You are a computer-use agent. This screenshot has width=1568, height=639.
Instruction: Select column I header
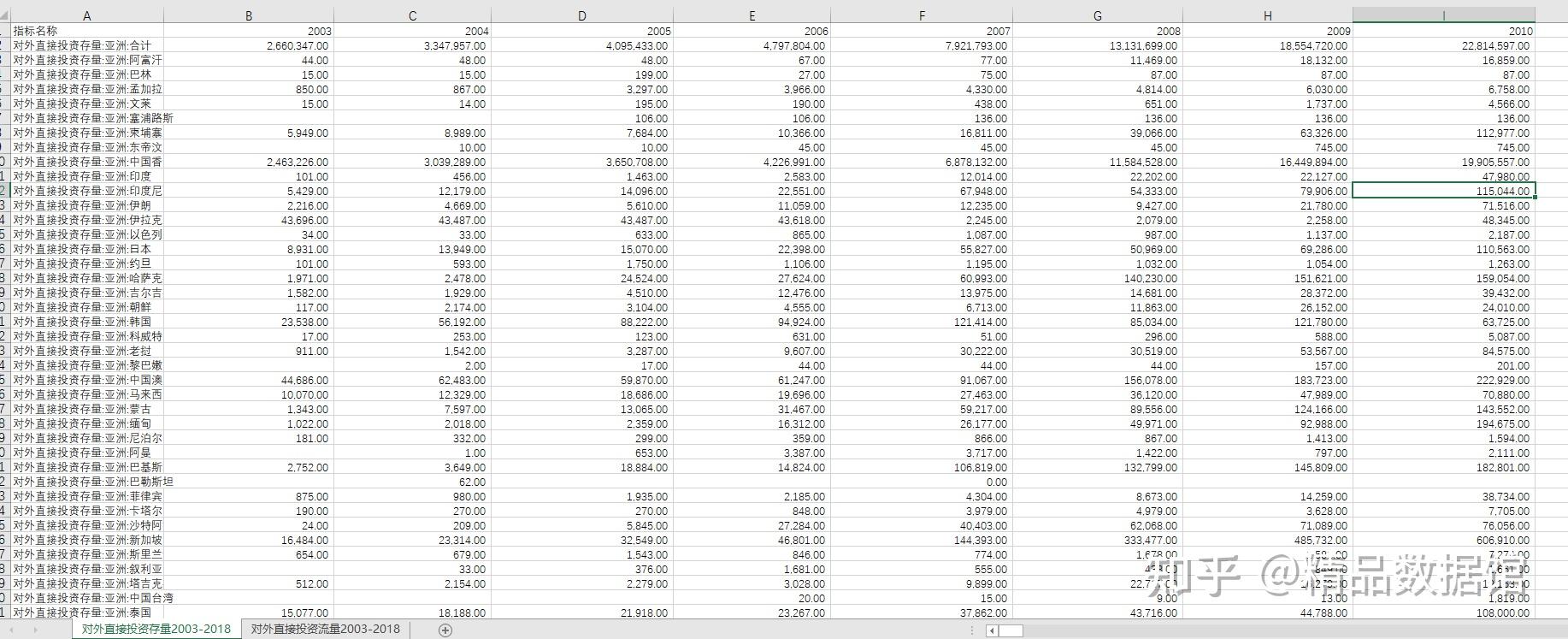coord(1444,15)
